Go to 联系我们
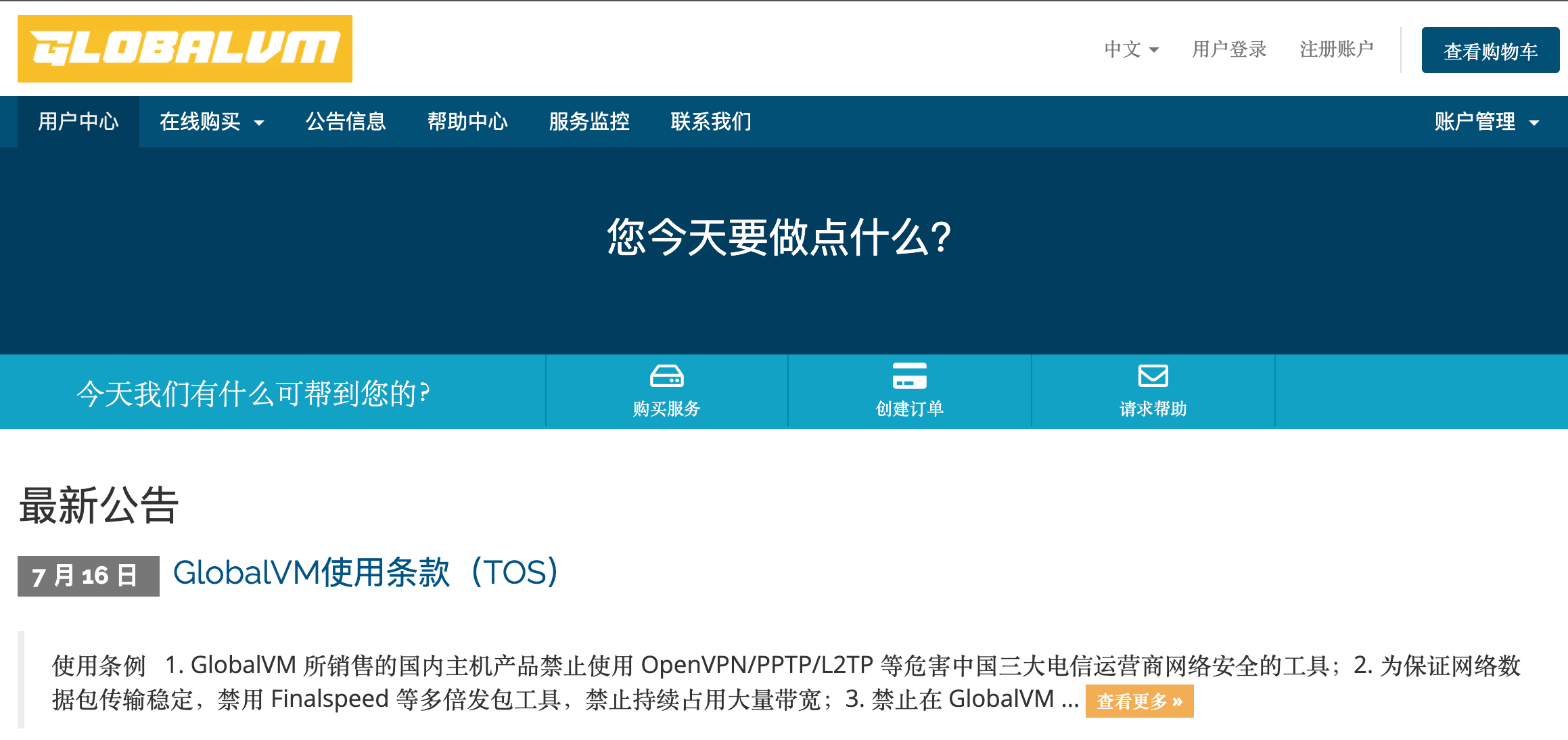The image size is (1568, 740). coord(710,122)
